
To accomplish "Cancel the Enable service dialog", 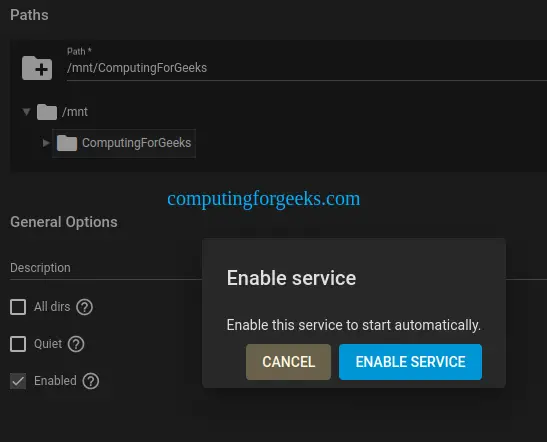I will click(x=288, y=362).
